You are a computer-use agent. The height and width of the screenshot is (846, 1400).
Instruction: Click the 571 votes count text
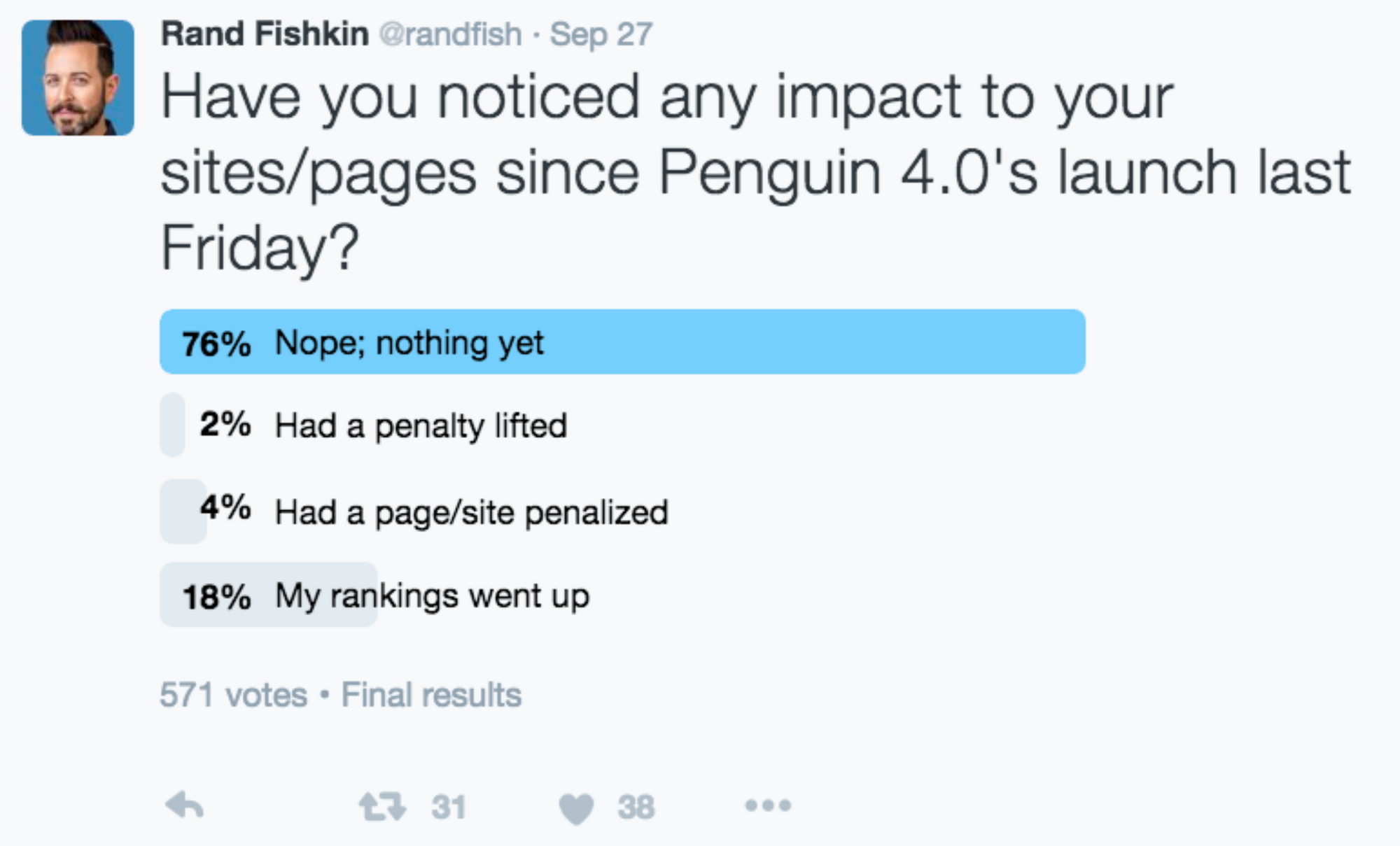[x=234, y=695]
